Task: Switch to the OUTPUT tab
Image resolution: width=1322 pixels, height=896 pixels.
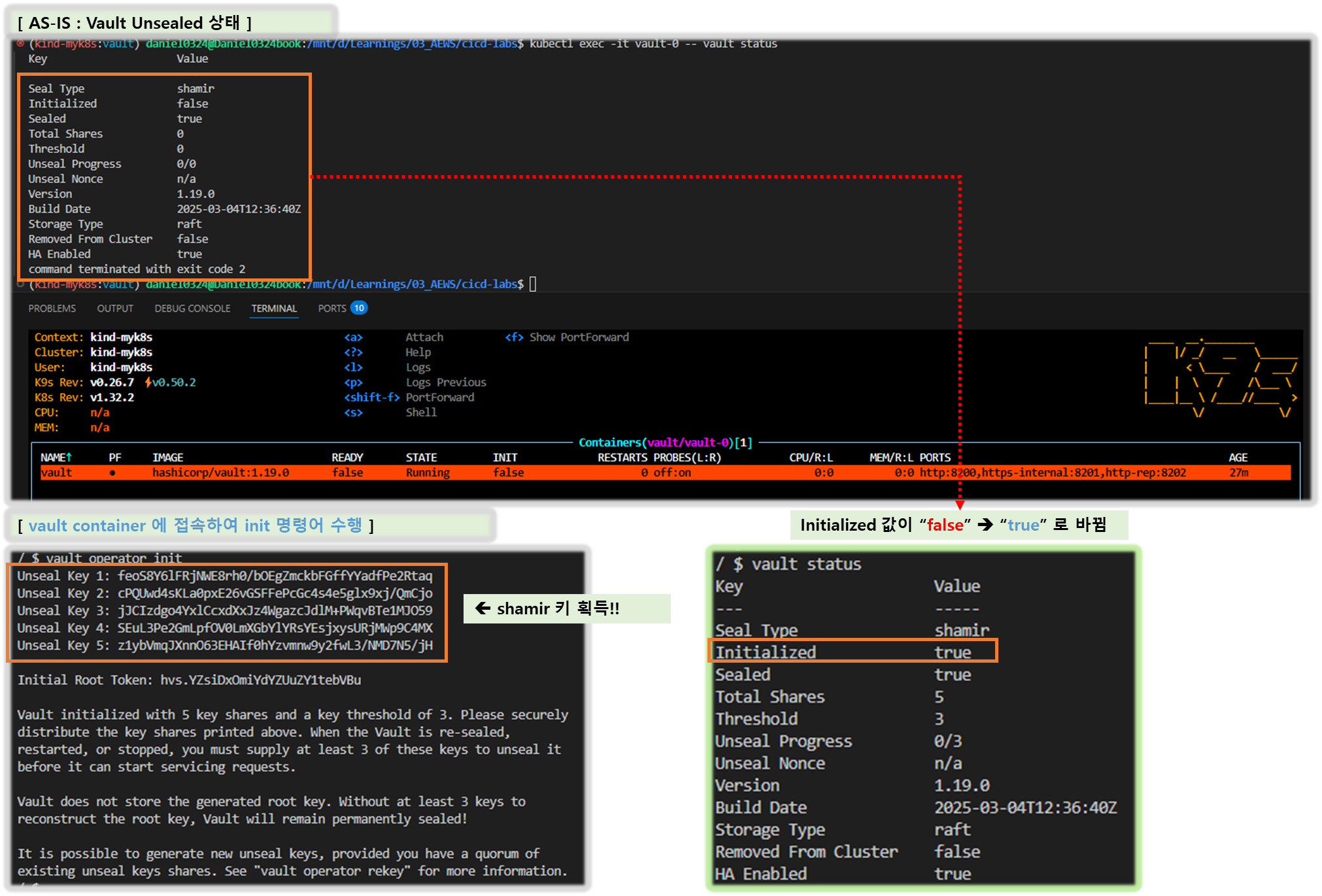Action: 115,308
